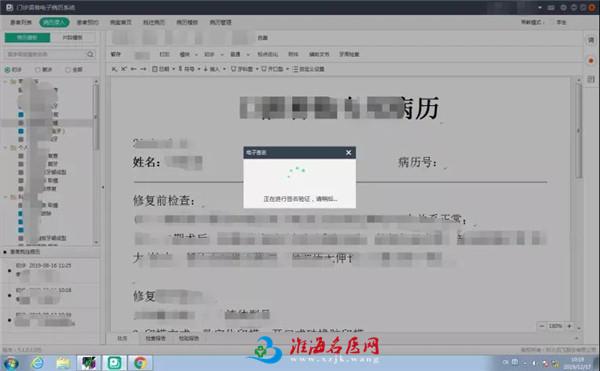Click the cut scissors icon in the editor toolbar
Viewport: 600px width, 371px height.
pyautogui.click(x=124, y=69)
